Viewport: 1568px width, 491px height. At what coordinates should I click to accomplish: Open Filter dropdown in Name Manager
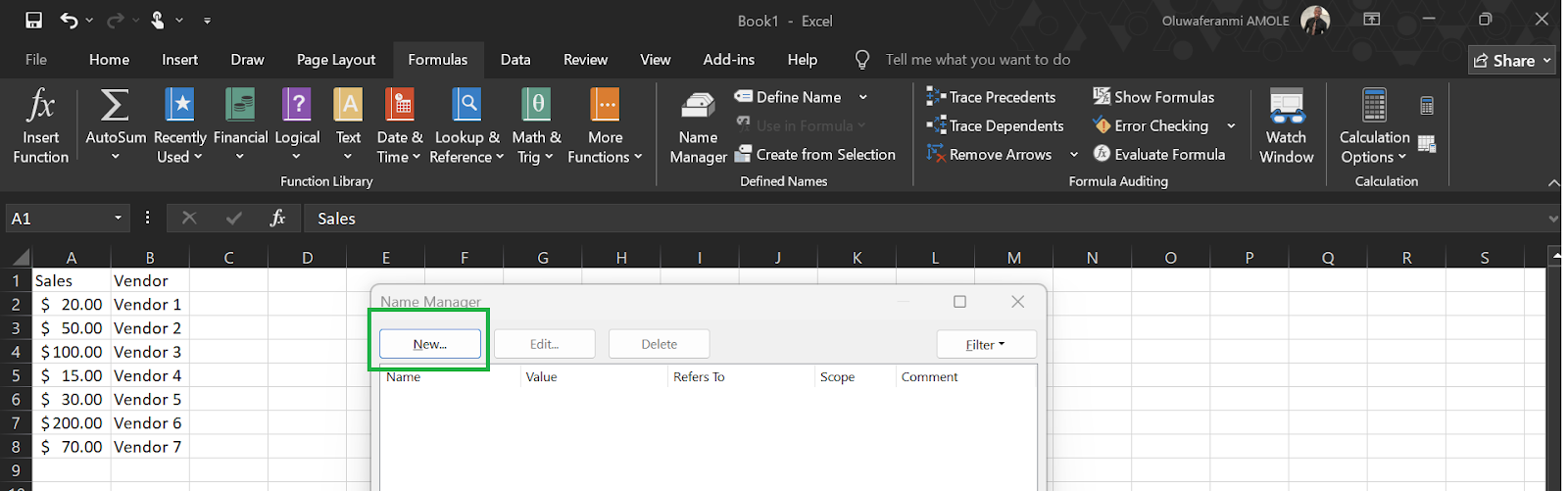(986, 344)
